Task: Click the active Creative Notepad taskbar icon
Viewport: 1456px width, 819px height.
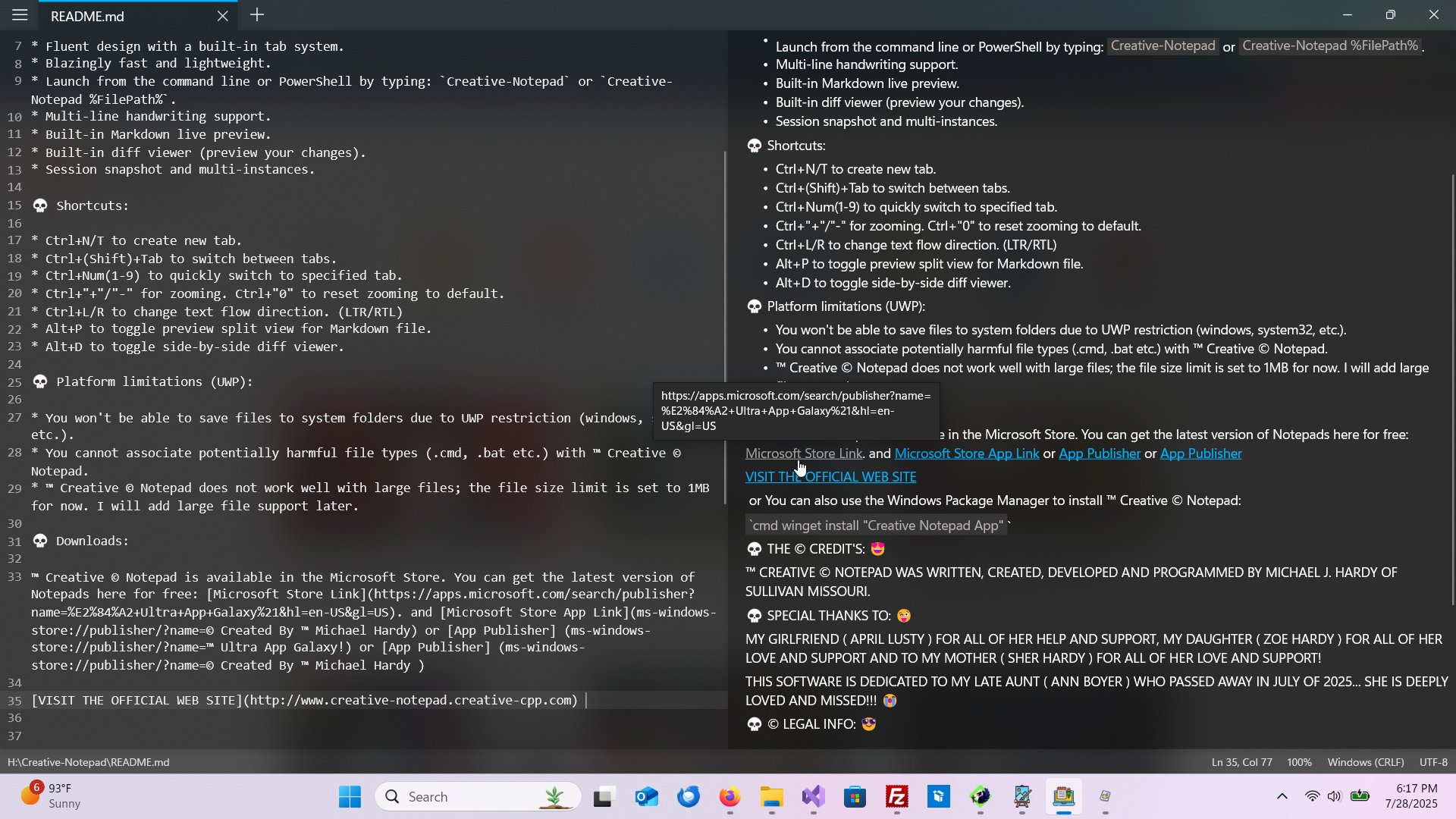Action: click(x=1064, y=797)
